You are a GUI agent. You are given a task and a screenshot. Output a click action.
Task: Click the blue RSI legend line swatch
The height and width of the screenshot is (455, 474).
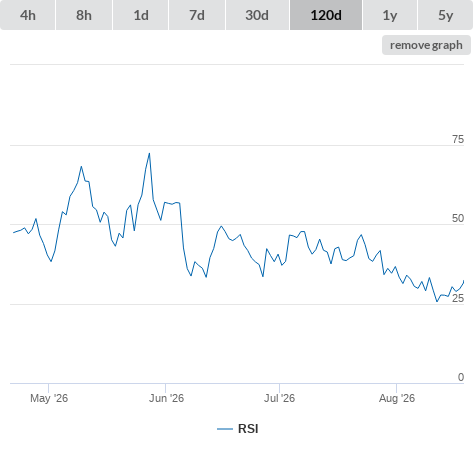tap(225, 429)
